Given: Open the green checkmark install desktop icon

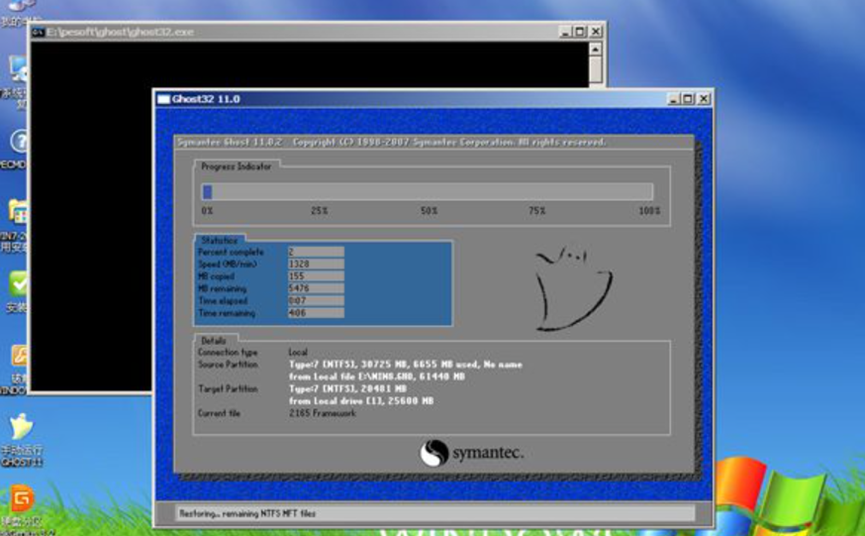Looking at the screenshot, I should coord(19,284).
